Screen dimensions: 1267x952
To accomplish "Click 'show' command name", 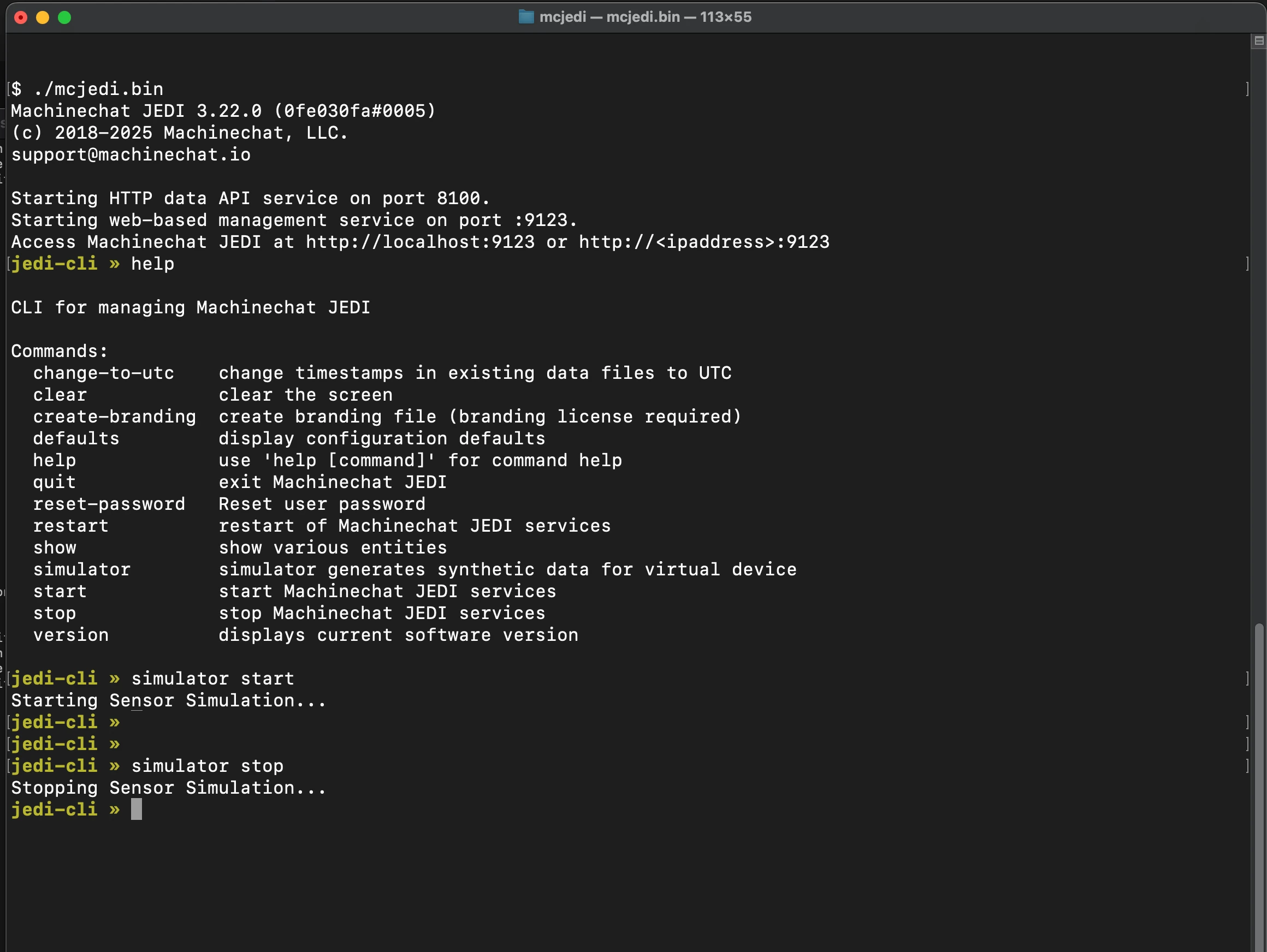I will pyautogui.click(x=55, y=548).
